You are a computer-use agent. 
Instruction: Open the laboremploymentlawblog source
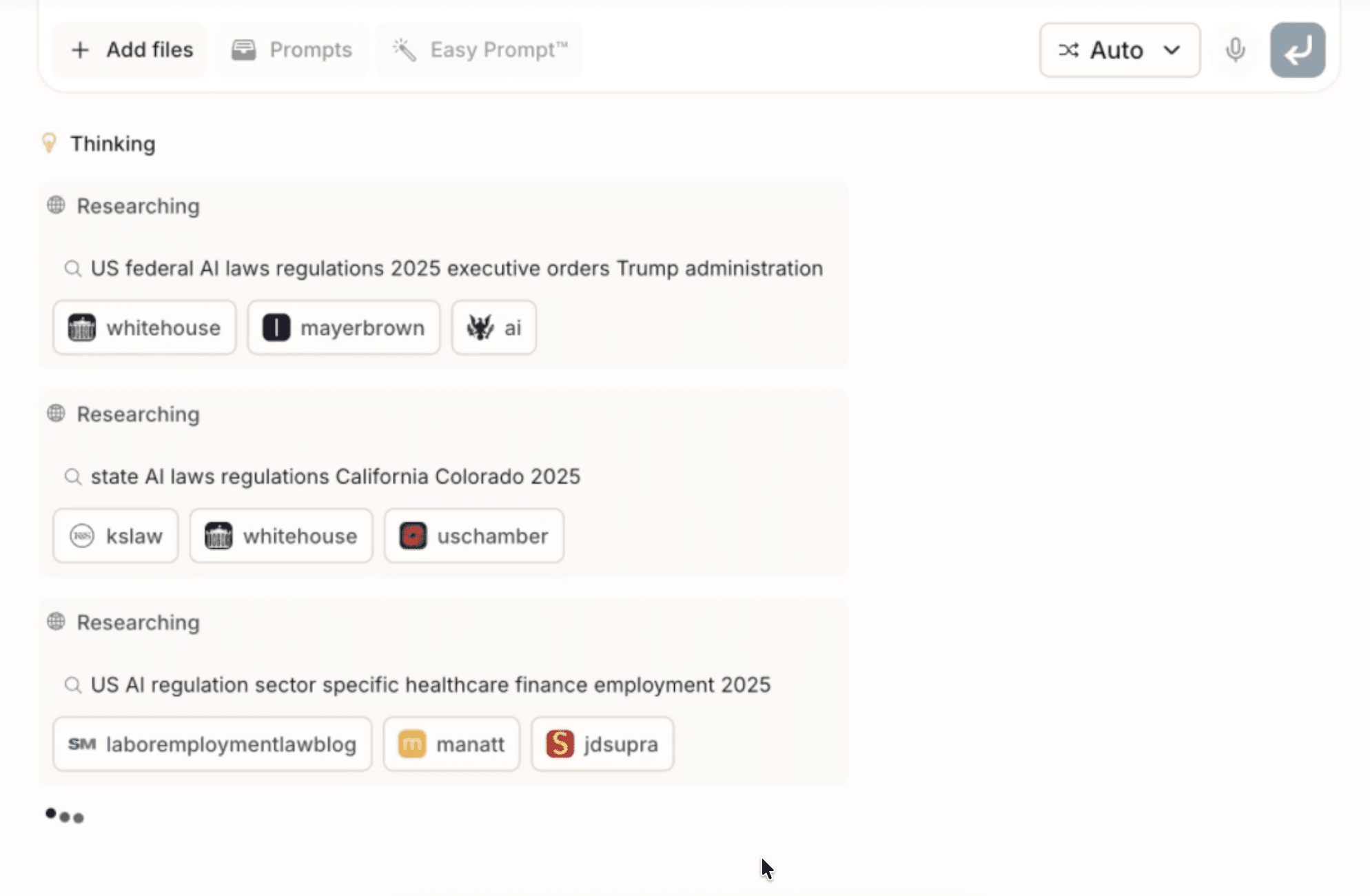(x=212, y=744)
